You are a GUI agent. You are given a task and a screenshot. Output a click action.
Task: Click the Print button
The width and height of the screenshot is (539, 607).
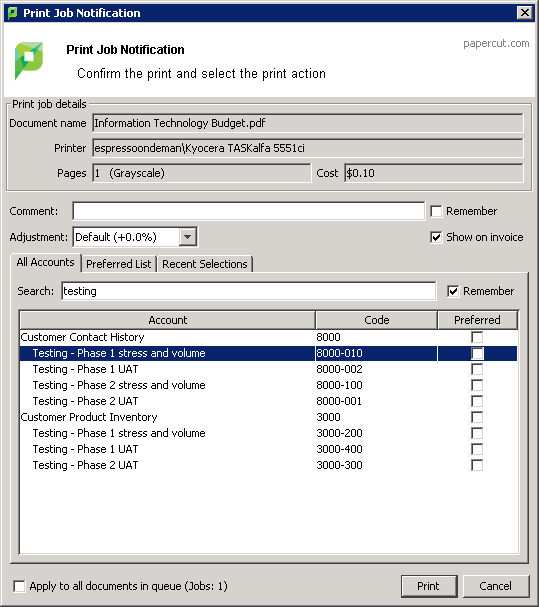[x=429, y=586]
